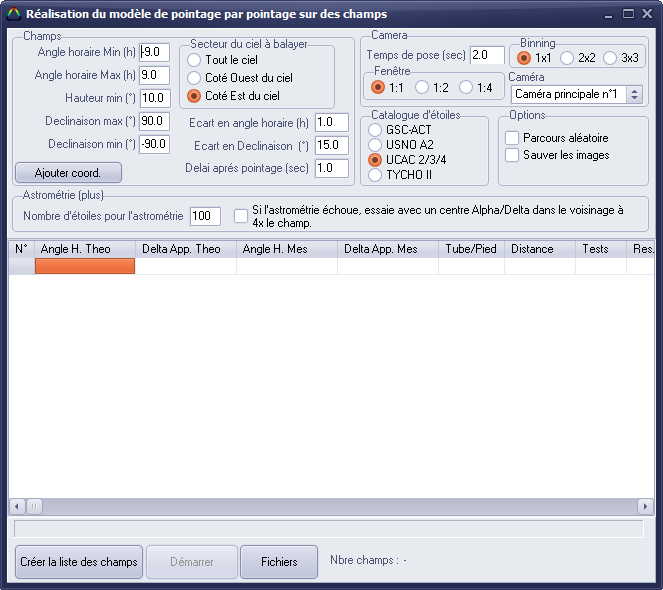
Task: Select the orange highlighted table cell
Action: click(84, 266)
